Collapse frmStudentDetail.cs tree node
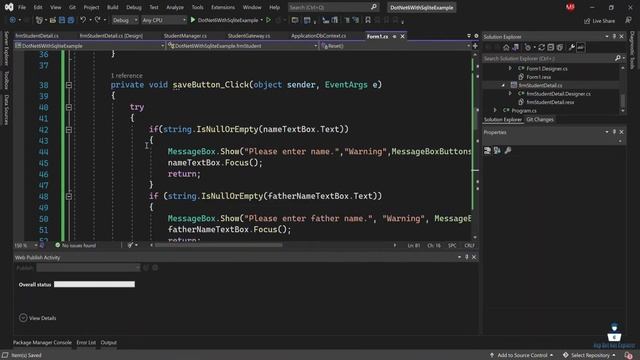The image size is (640, 360). [503, 85]
